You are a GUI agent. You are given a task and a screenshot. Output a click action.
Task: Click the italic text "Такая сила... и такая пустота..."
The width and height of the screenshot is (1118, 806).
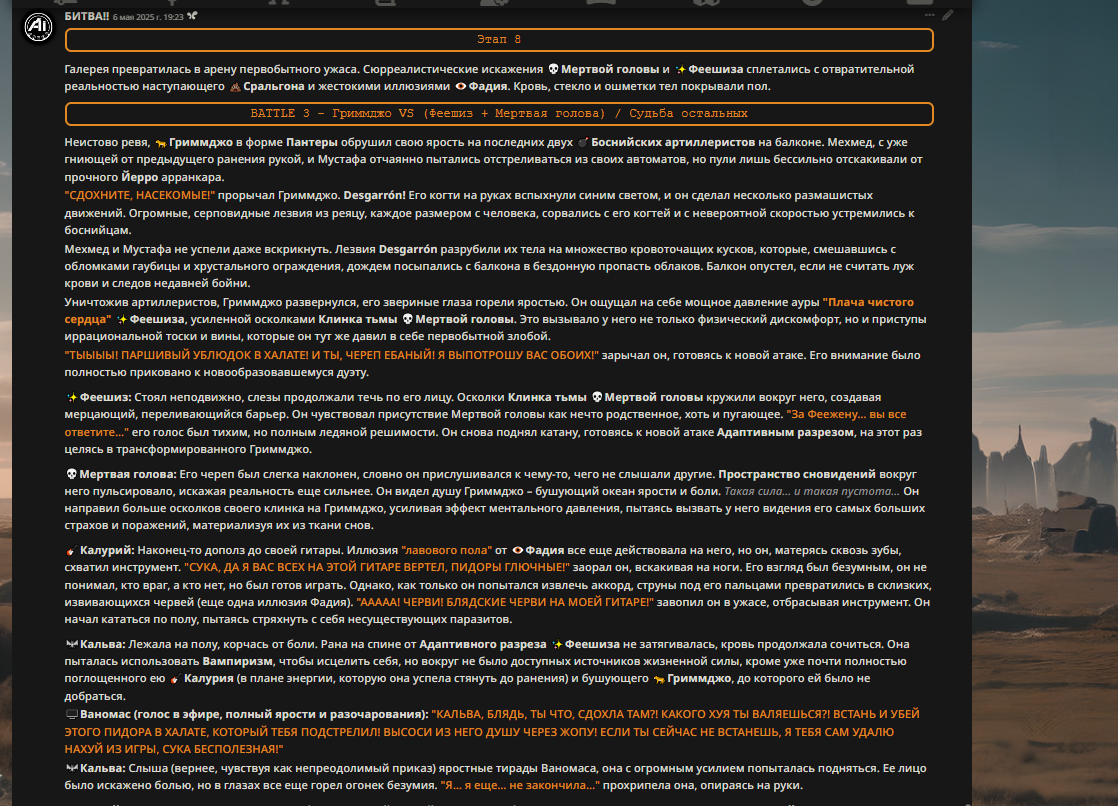pyautogui.click(x=812, y=491)
